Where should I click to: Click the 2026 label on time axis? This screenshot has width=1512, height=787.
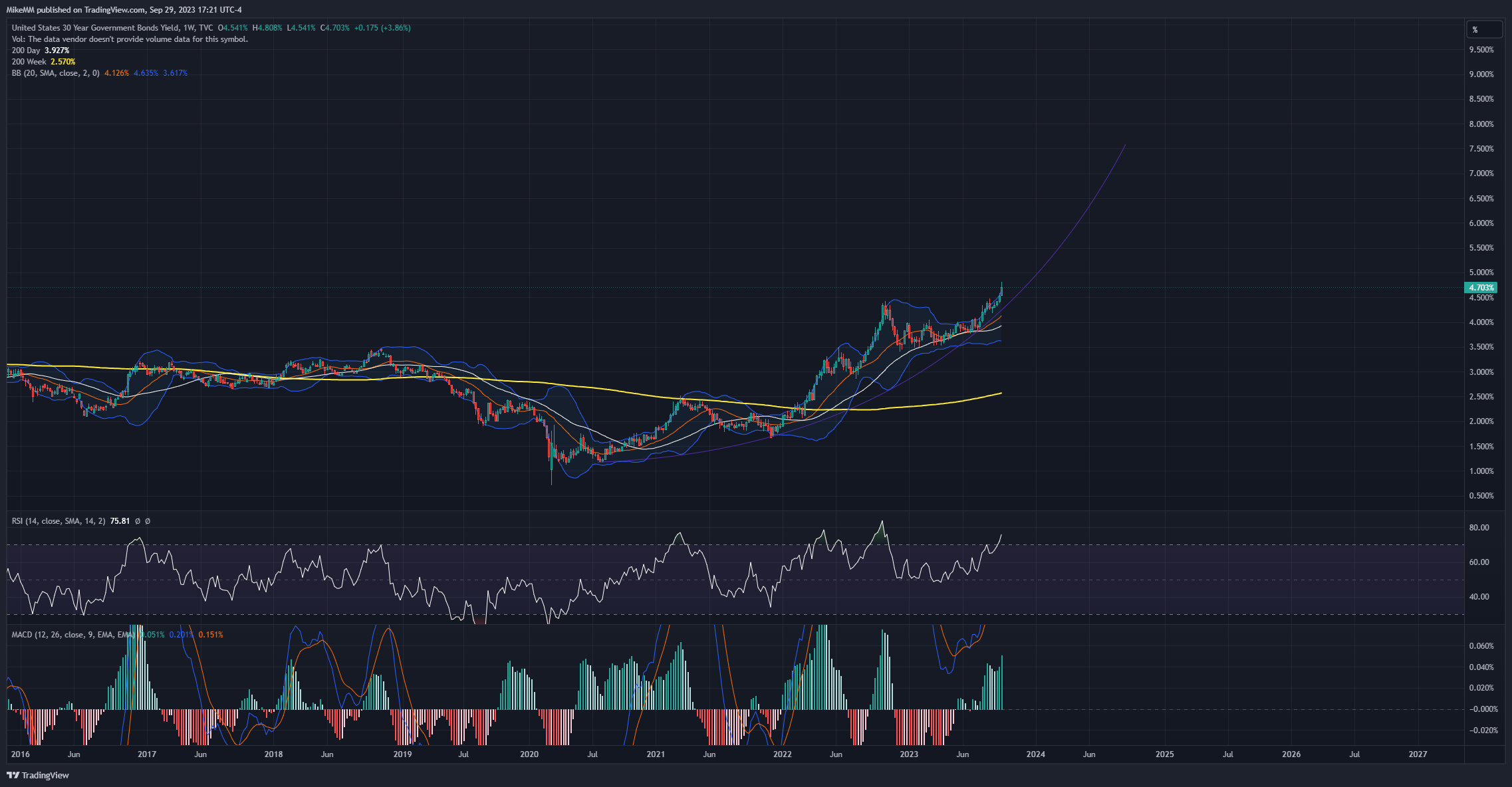pyautogui.click(x=1291, y=754)
